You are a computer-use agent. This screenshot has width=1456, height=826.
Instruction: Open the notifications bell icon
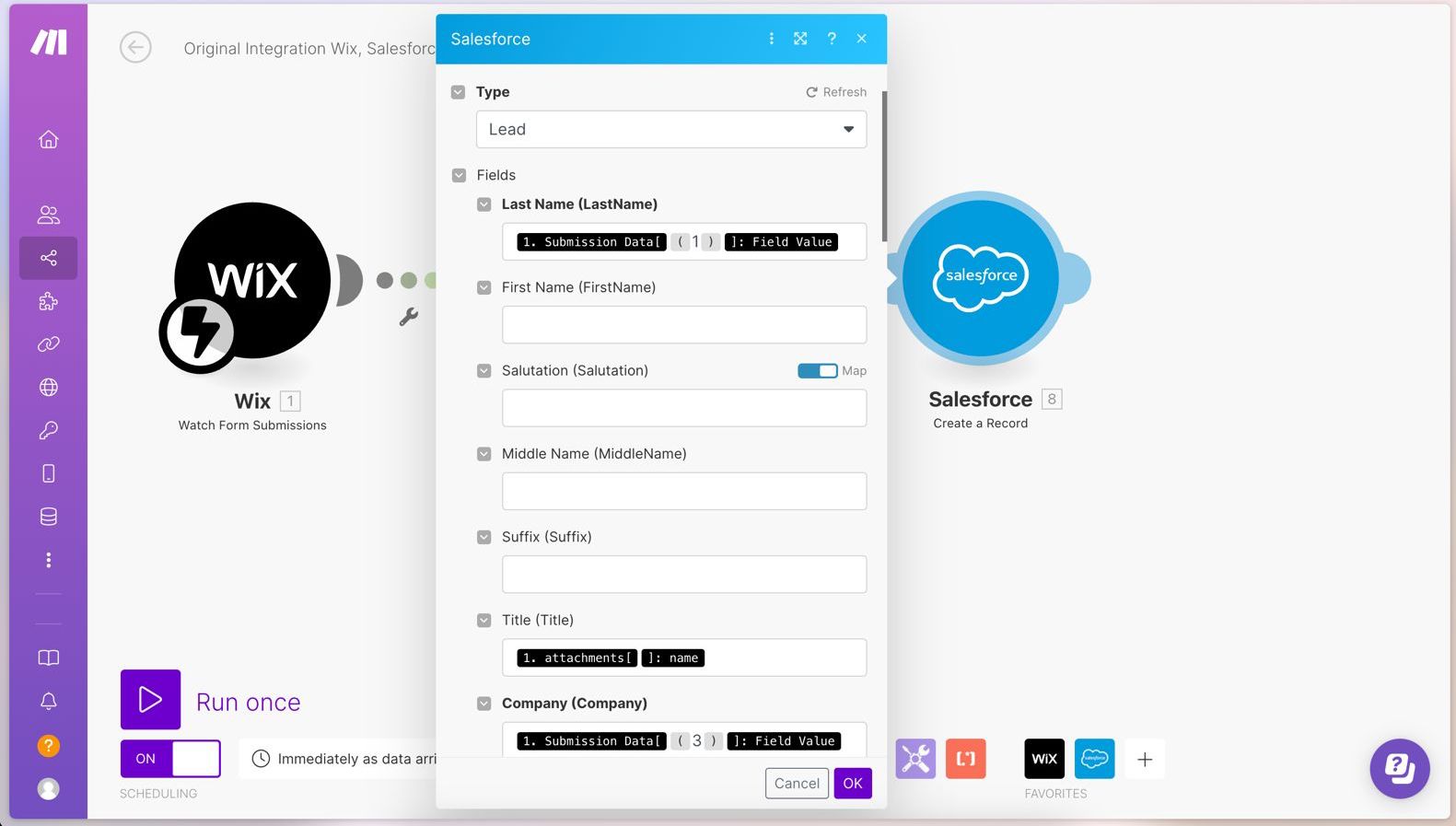(49, 702)
